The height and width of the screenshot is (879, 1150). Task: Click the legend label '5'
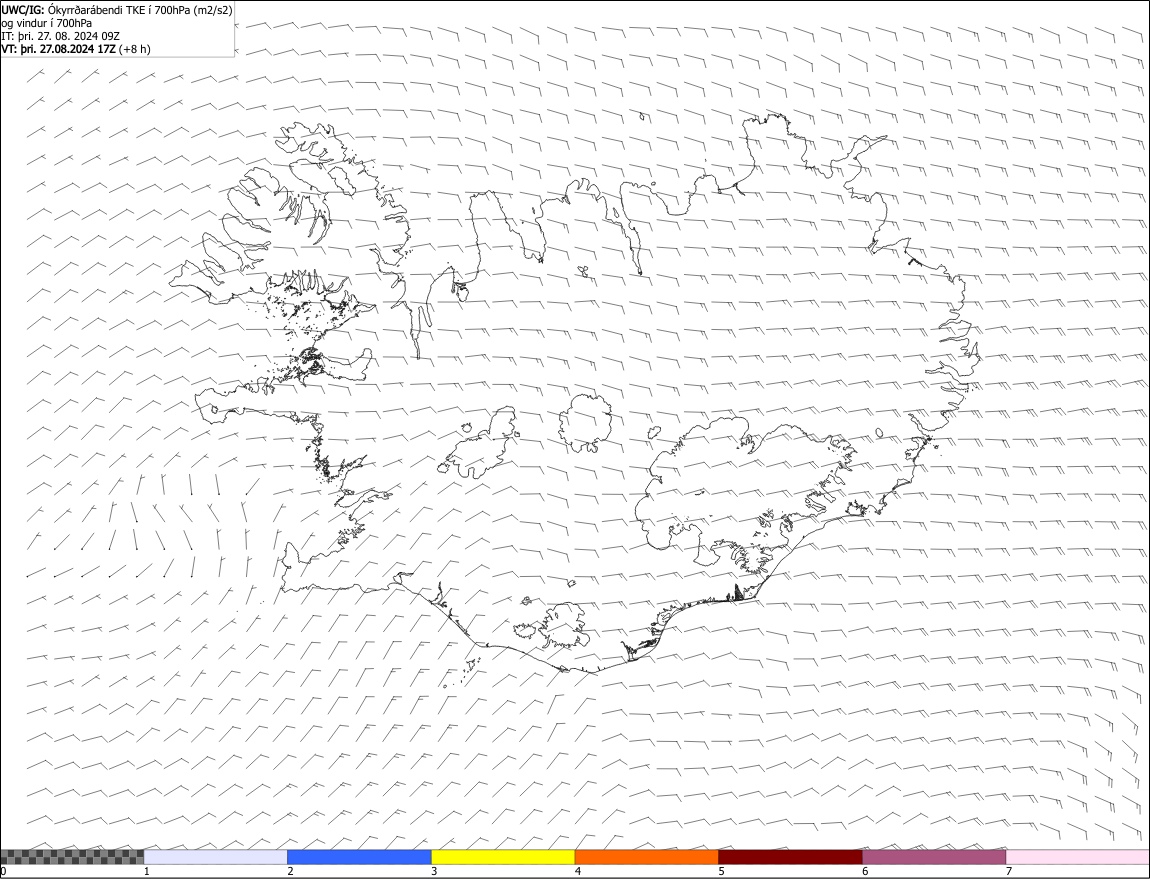(x=722, y=871)
